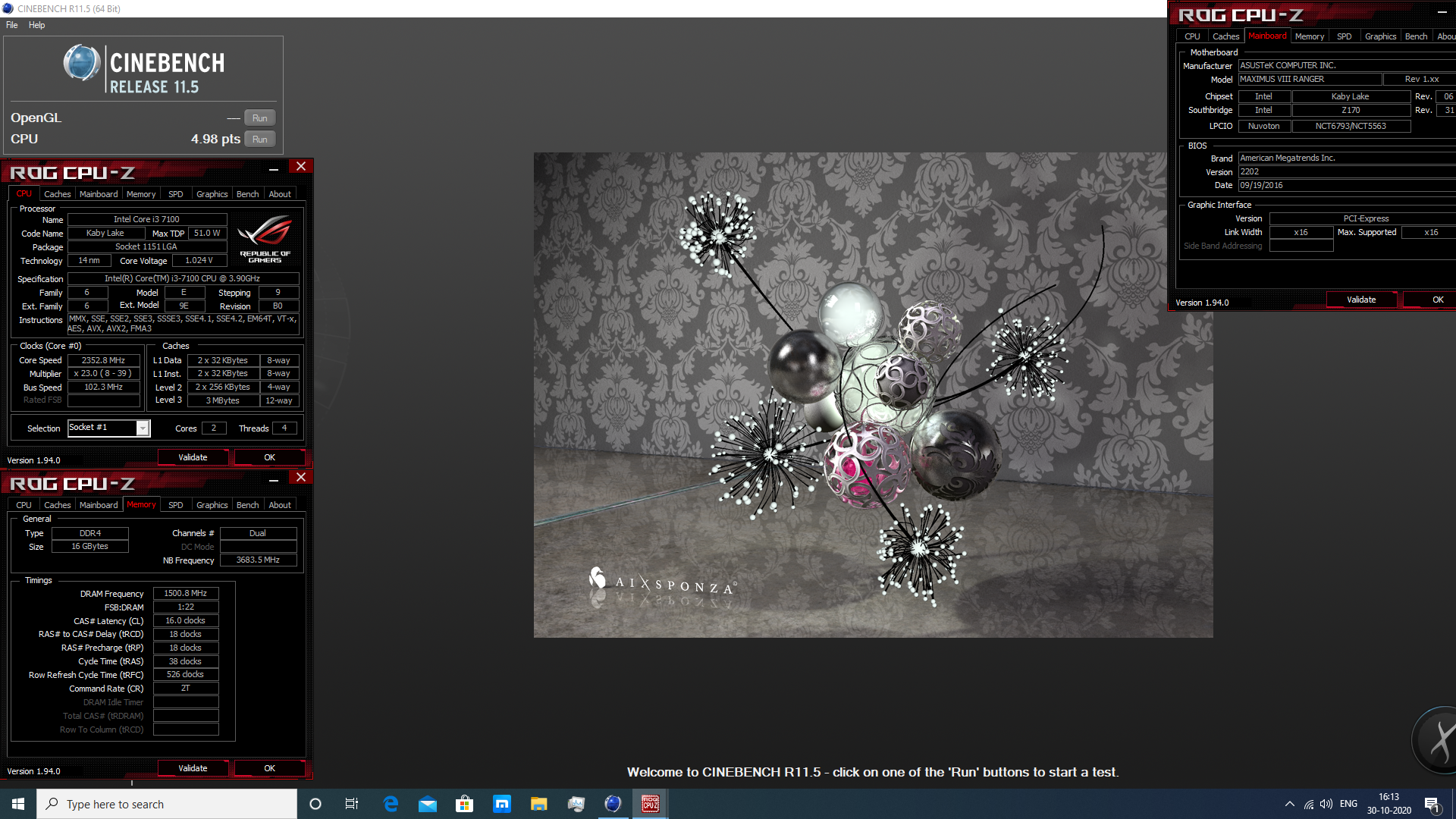This screenshot has height=819, width=1456.
Task: Open the Mail app on taskbar
Action: [x=428, y=804]
